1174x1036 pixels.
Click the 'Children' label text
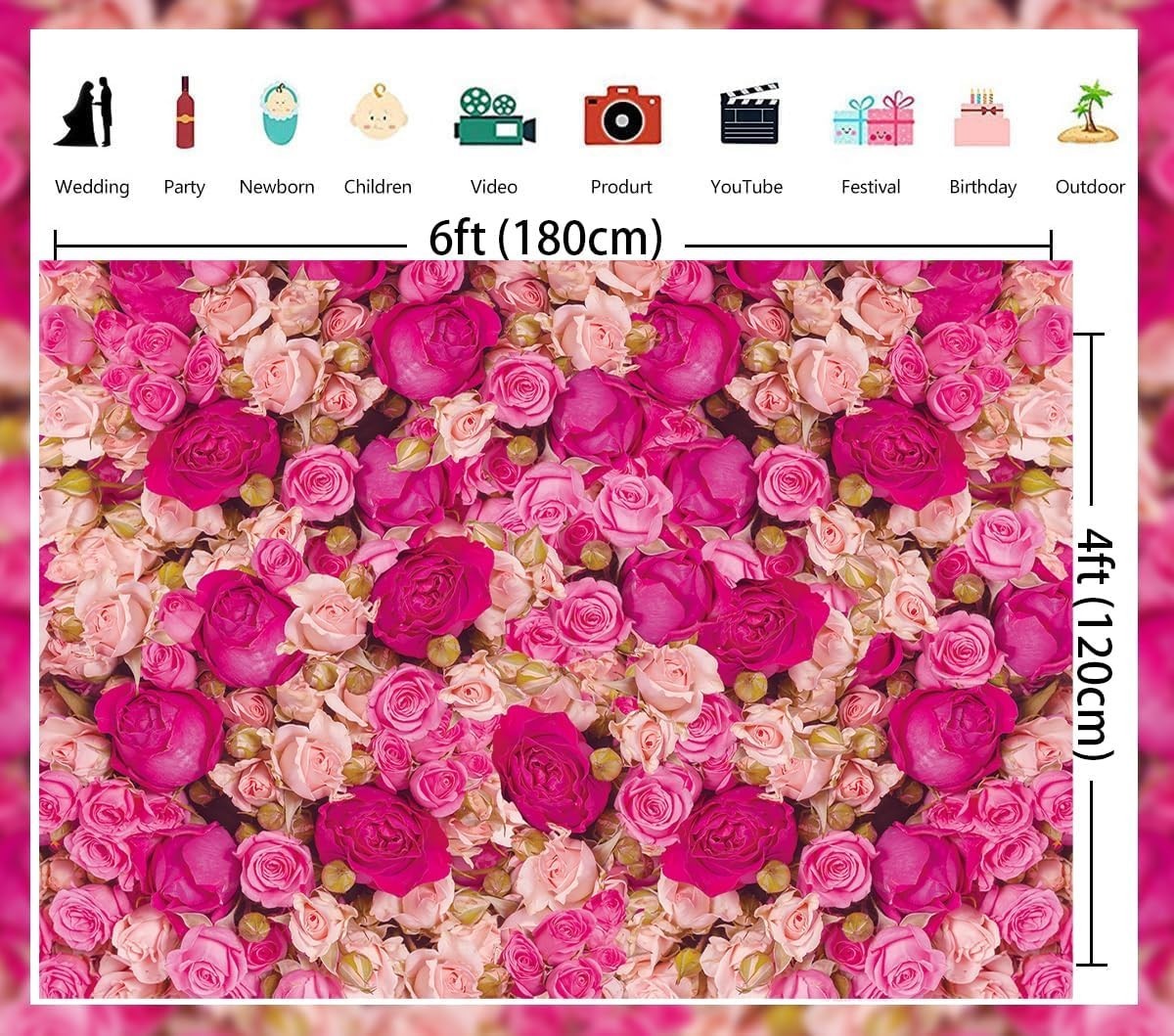[x=378, y=187]
